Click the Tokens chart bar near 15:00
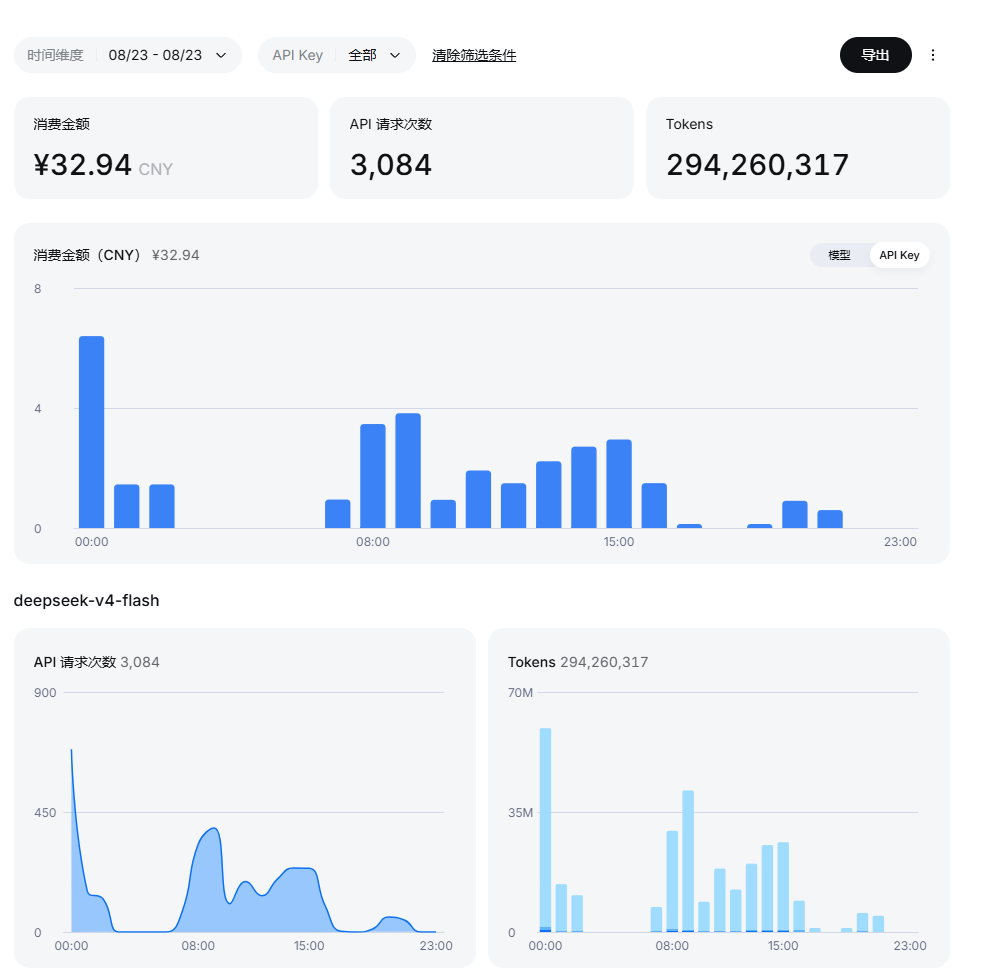Viewport: 992px width, 980px height. [783, 886]
